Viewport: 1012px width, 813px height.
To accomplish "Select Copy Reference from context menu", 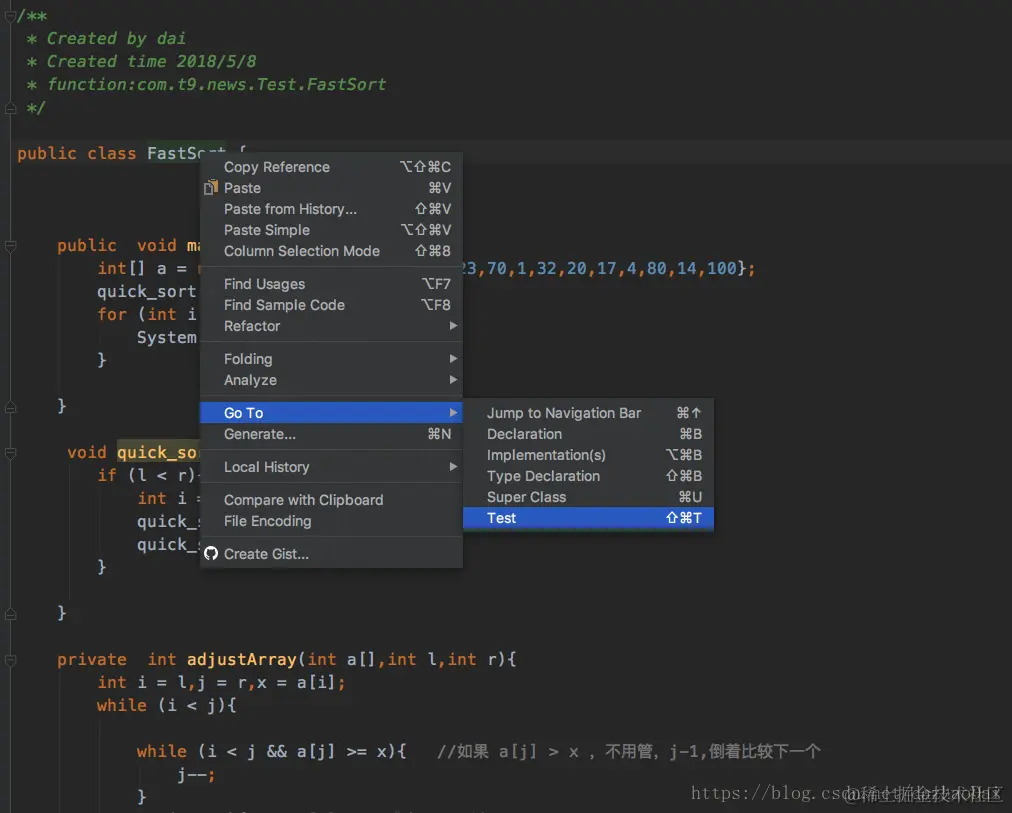I will pos(331,167).
